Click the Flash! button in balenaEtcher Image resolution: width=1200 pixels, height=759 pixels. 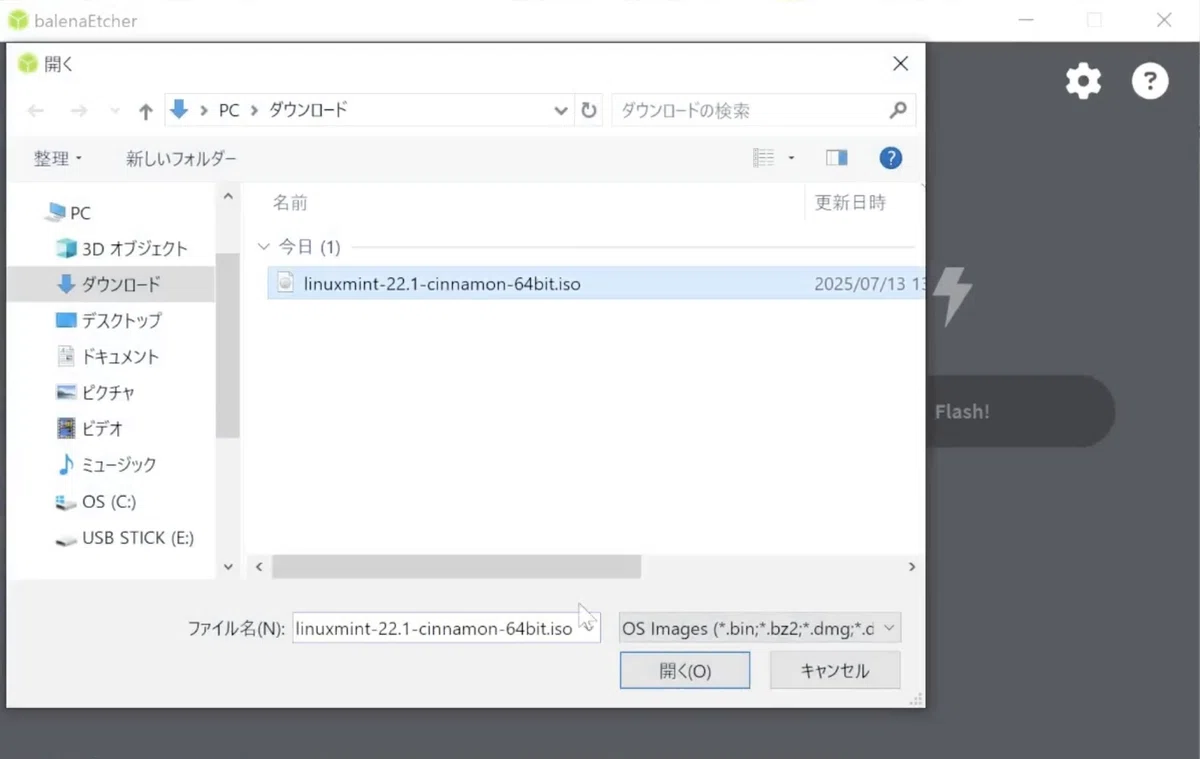pos(1020,411)
